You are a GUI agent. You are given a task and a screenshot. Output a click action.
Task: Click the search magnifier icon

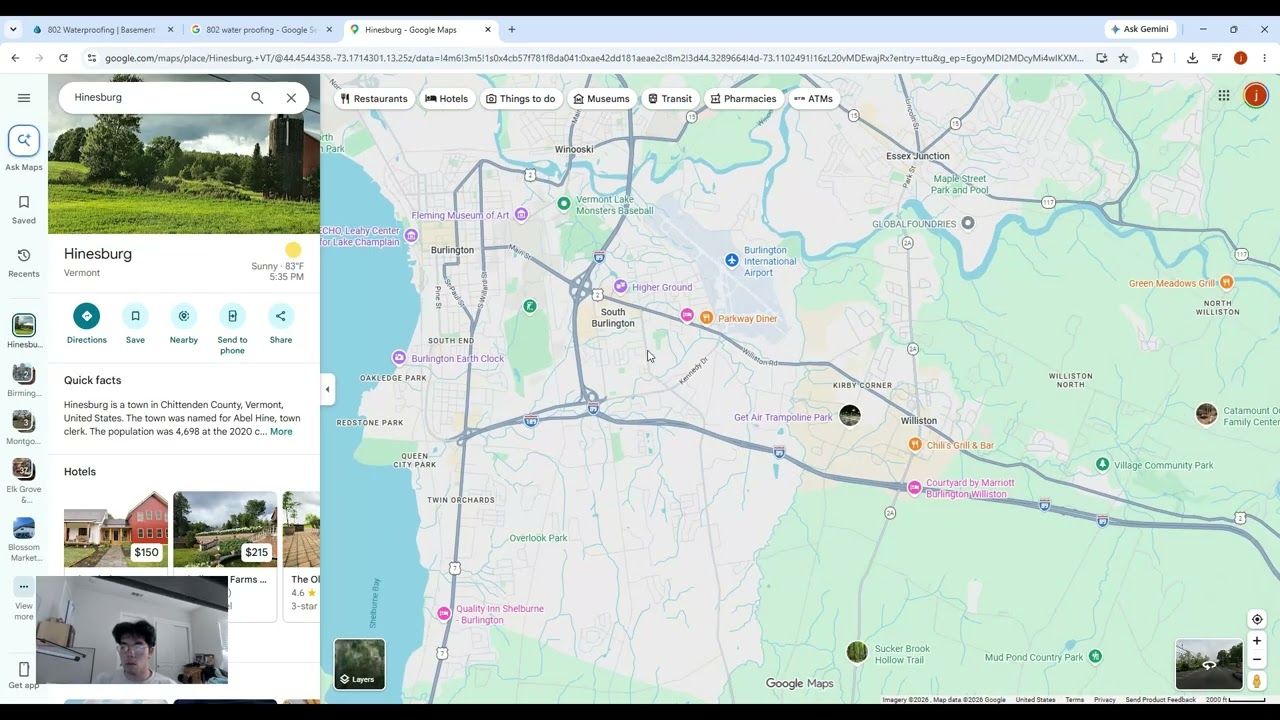click(x=257, y=98)
